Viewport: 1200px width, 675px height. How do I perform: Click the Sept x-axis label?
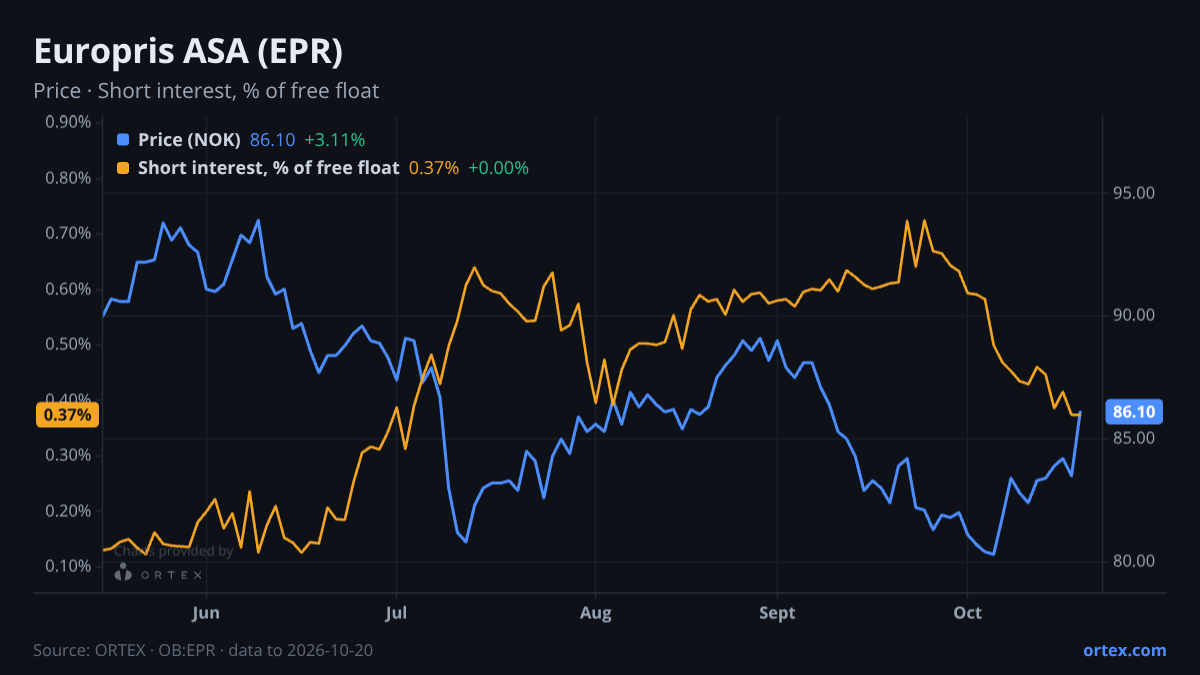pyautogui.click(x=777, y=612)
